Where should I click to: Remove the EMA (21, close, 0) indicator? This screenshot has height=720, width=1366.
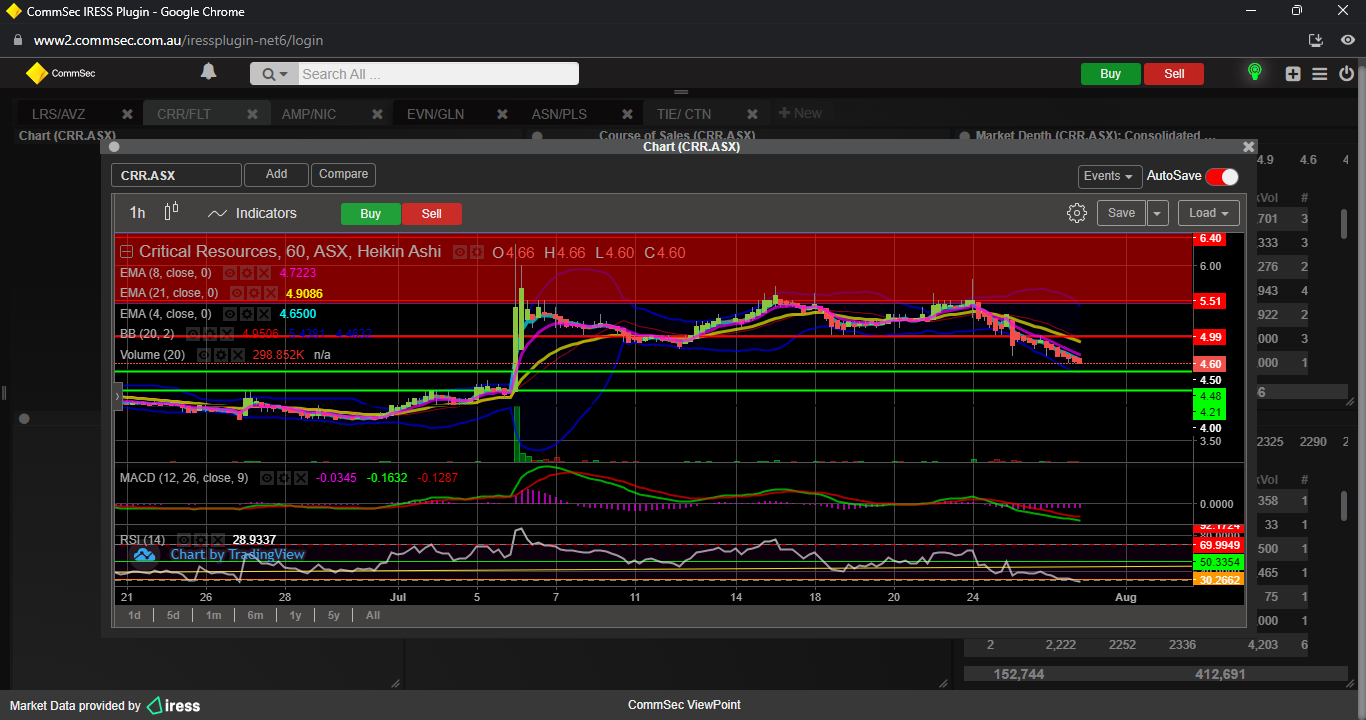point(271,293)
